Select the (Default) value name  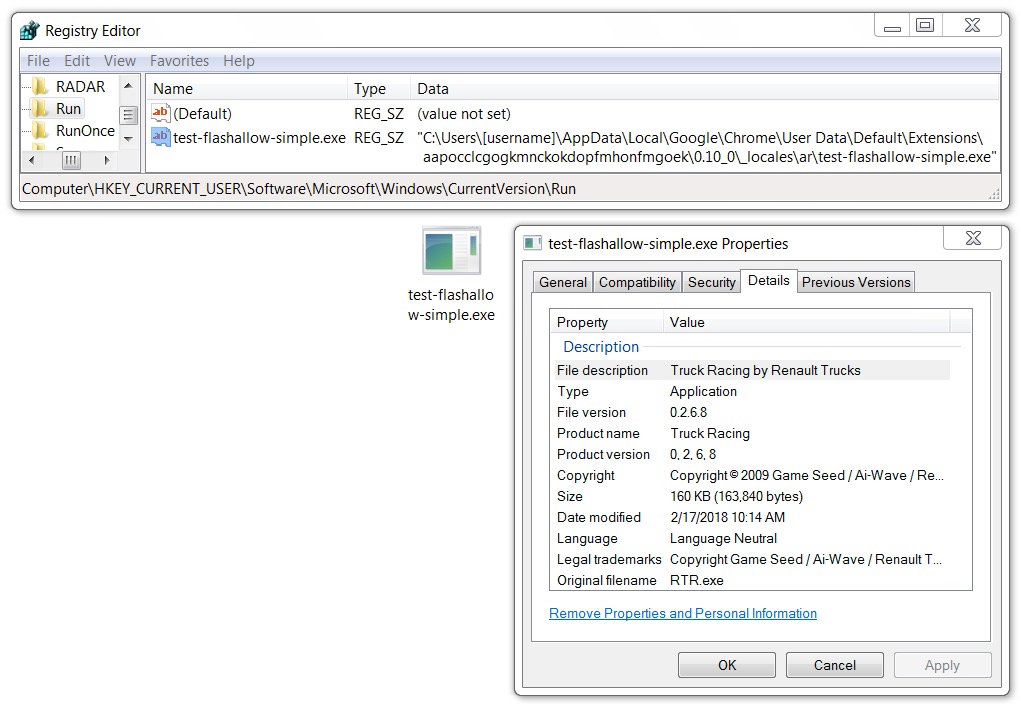203,114
